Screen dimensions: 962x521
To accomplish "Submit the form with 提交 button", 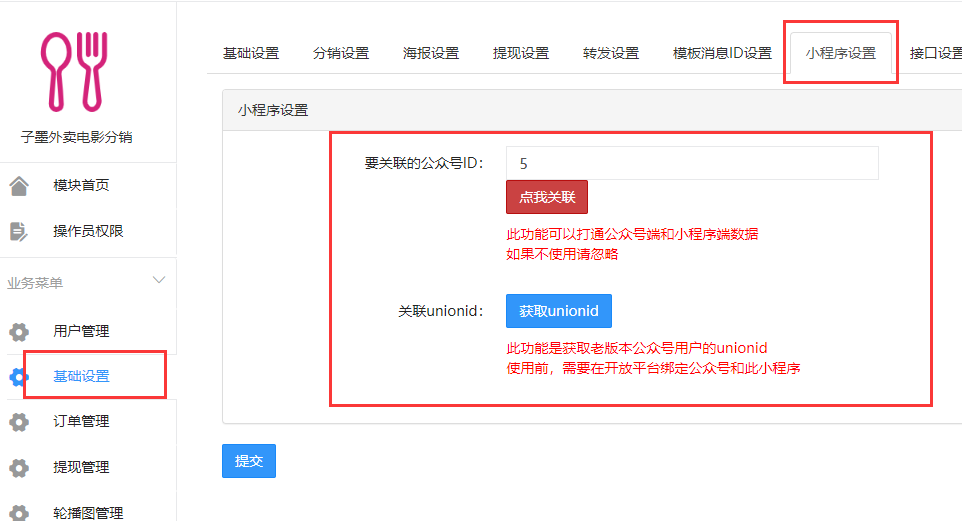I will (x=249, y=461).
